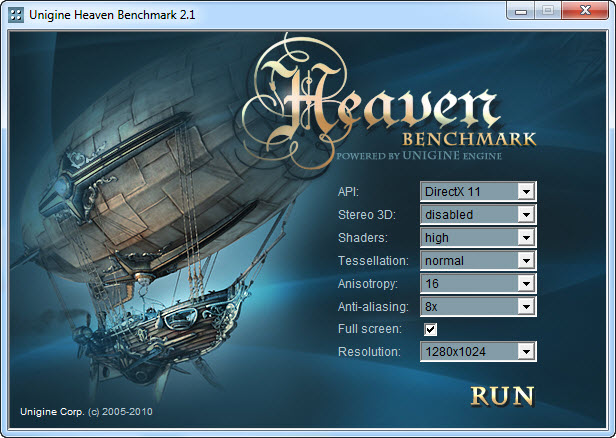Click the 'Stereo 3D:' label
Image resolution: width=616 pixels, height=438 pixels.
point(367,215)
